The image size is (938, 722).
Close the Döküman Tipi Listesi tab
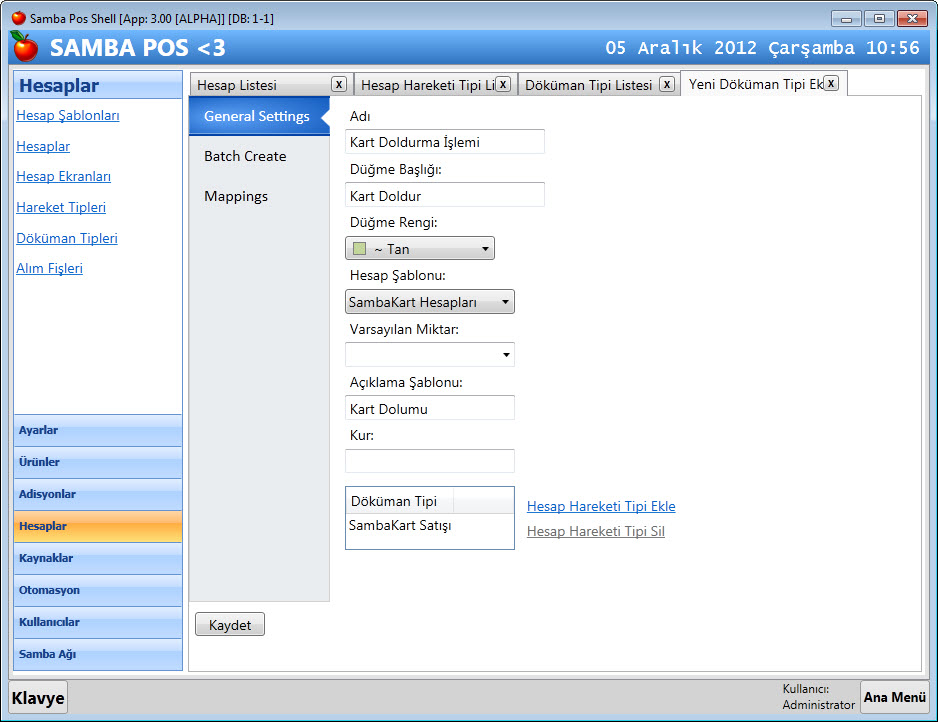[x=667, y=85]
